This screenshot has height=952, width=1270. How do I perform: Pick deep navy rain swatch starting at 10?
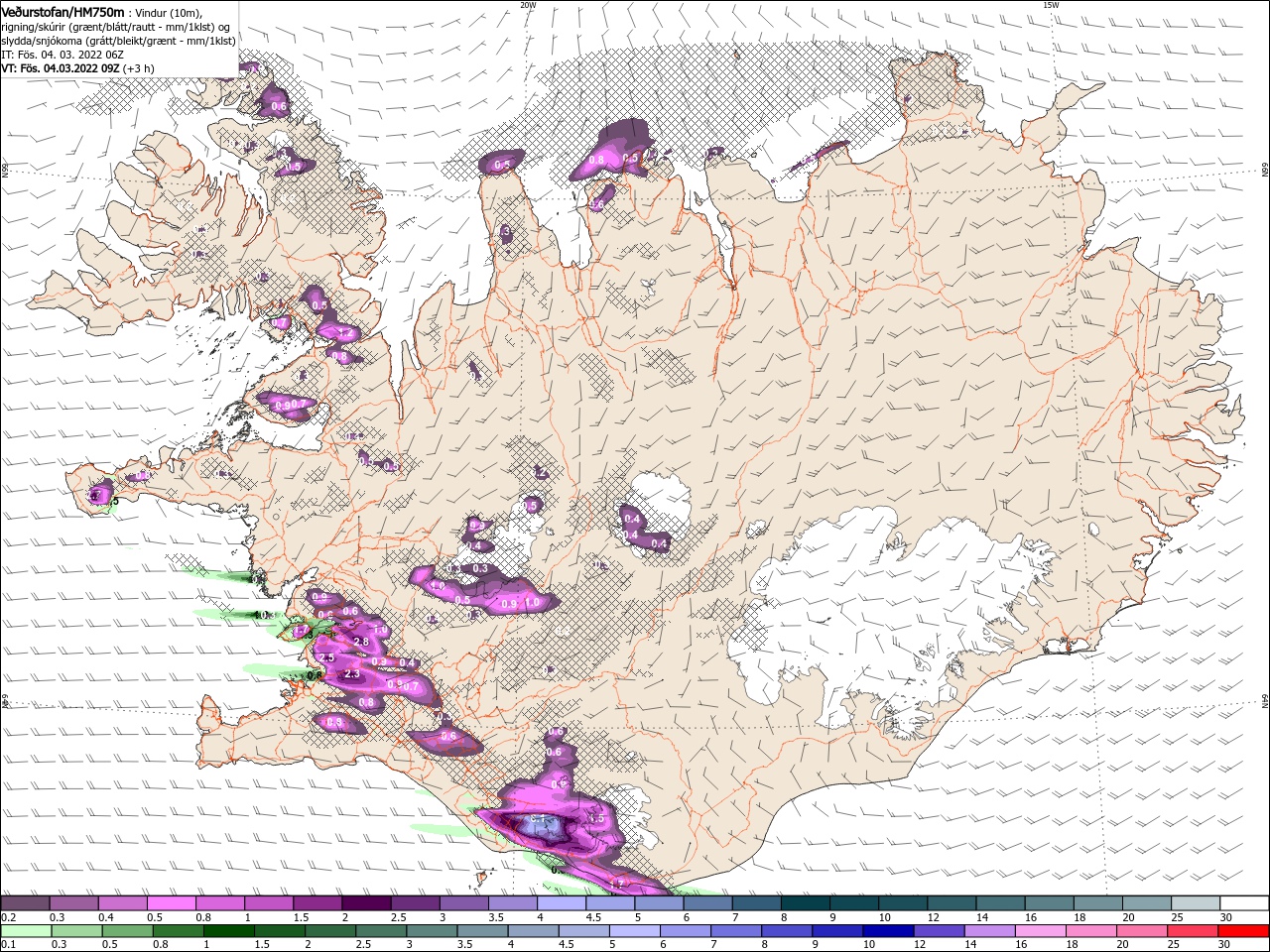tap(888, 931)
